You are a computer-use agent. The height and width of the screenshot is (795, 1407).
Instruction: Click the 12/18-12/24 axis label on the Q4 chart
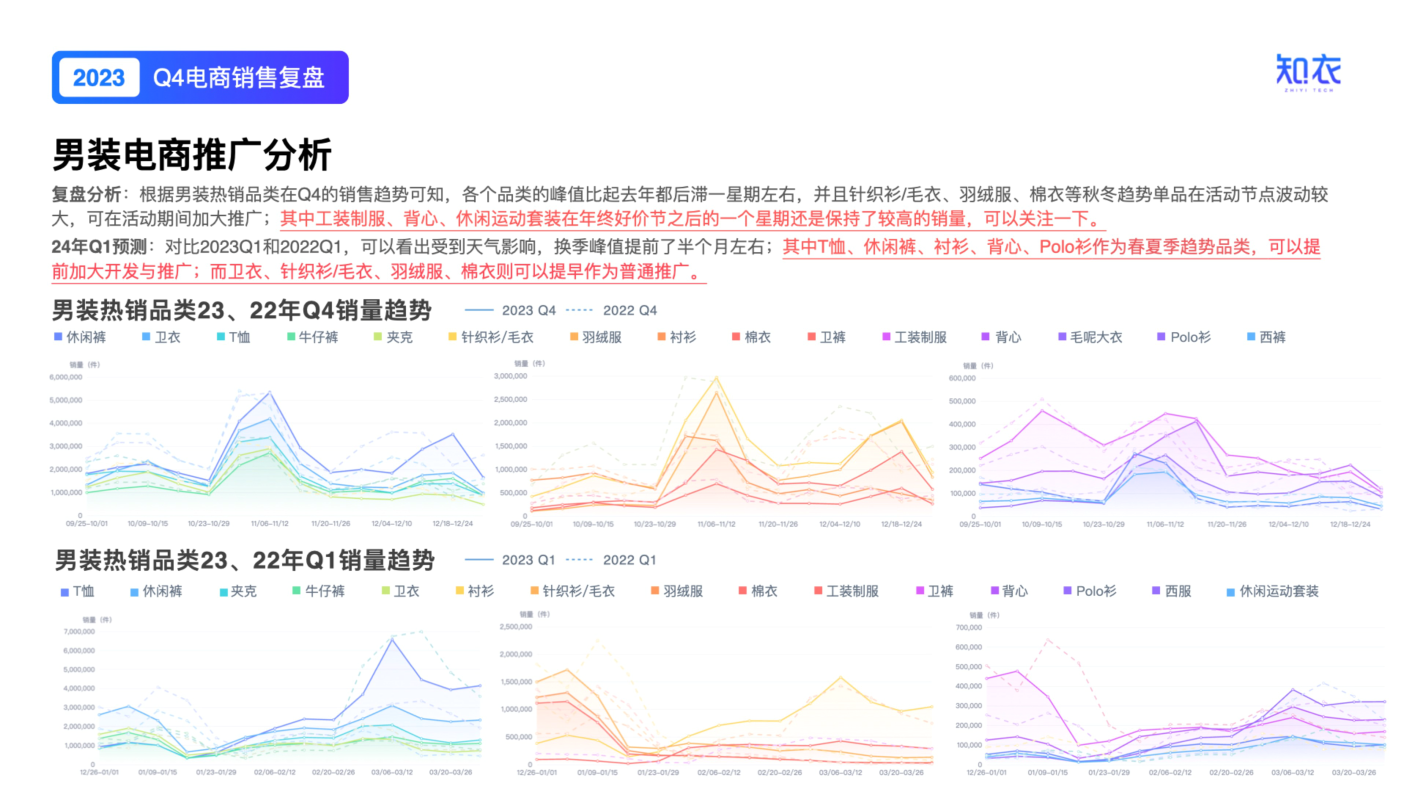pos(452,522)
